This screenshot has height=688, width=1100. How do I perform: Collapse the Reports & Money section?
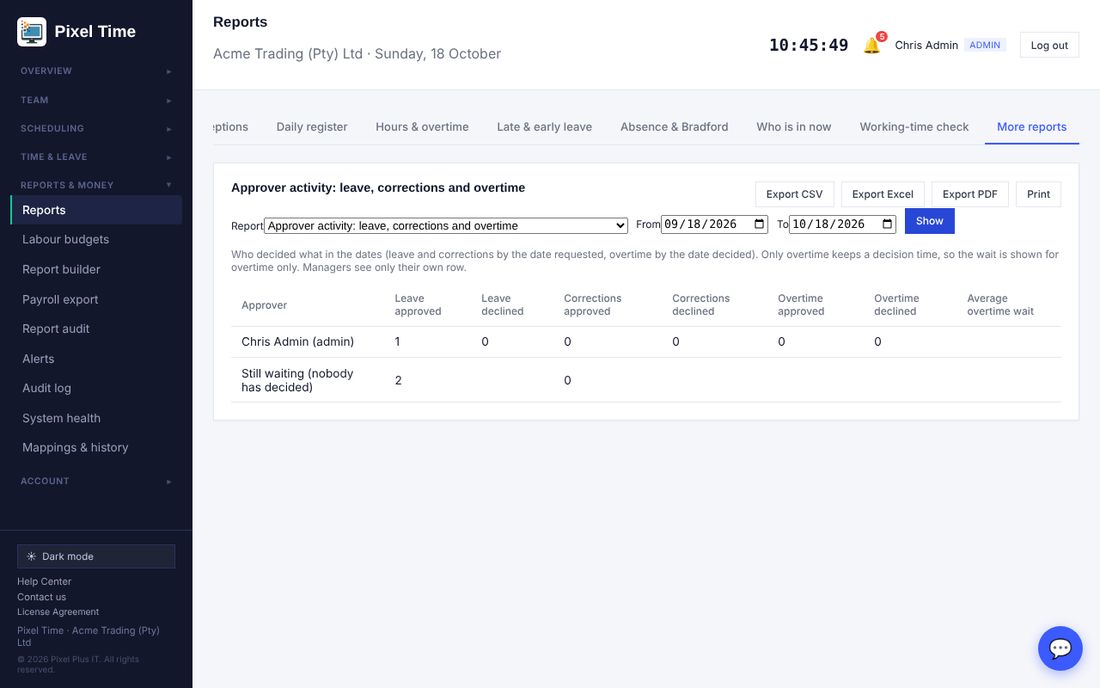click(96, 185)
